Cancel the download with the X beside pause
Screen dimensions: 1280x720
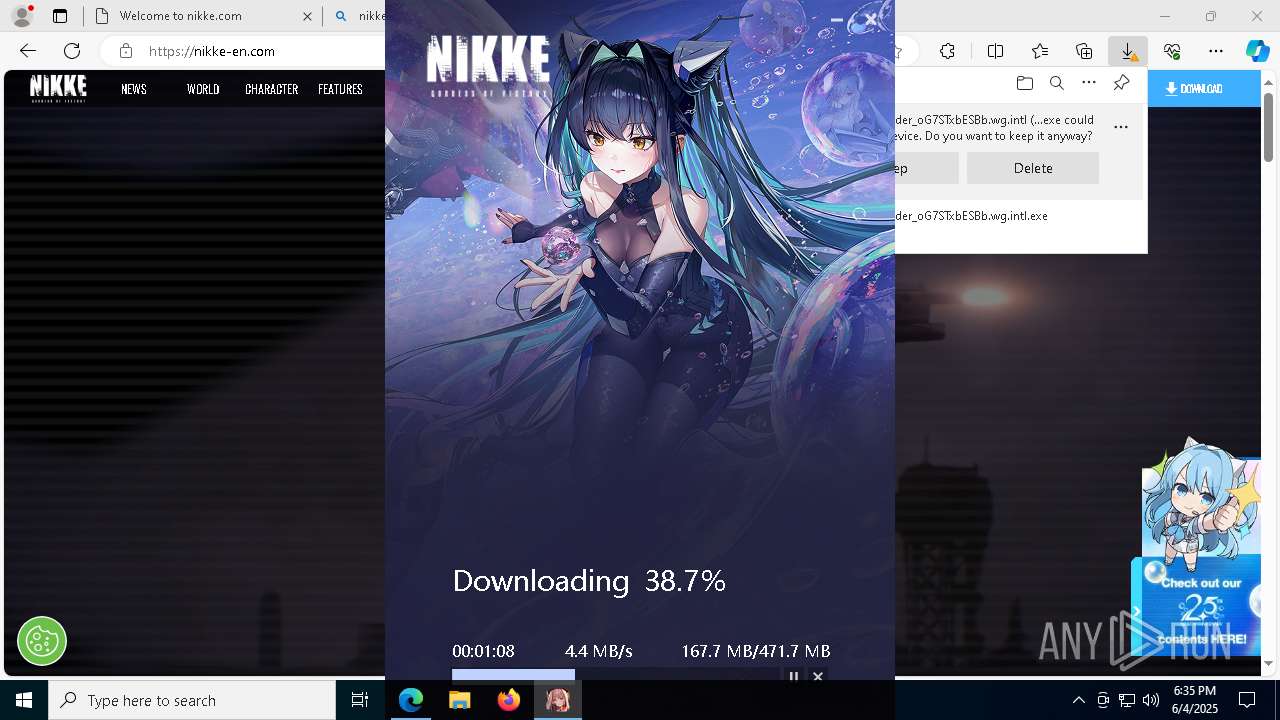coord(818,676)
